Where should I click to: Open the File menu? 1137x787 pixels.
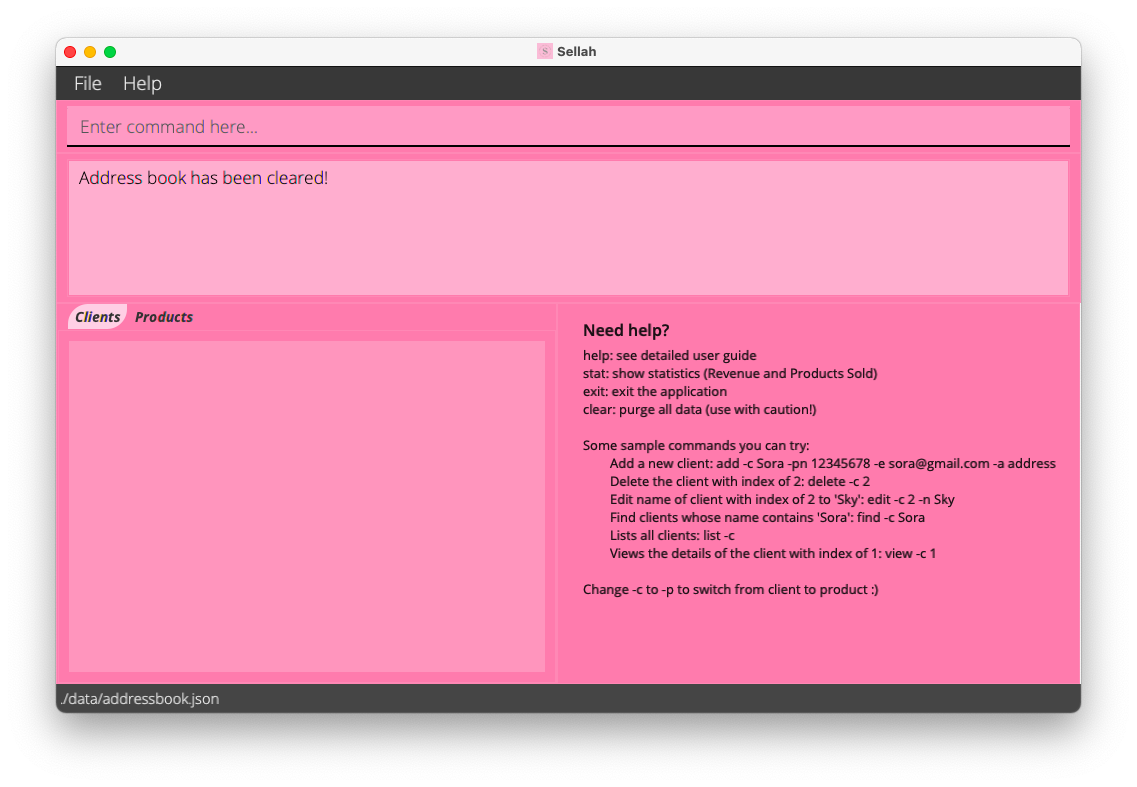88,84
